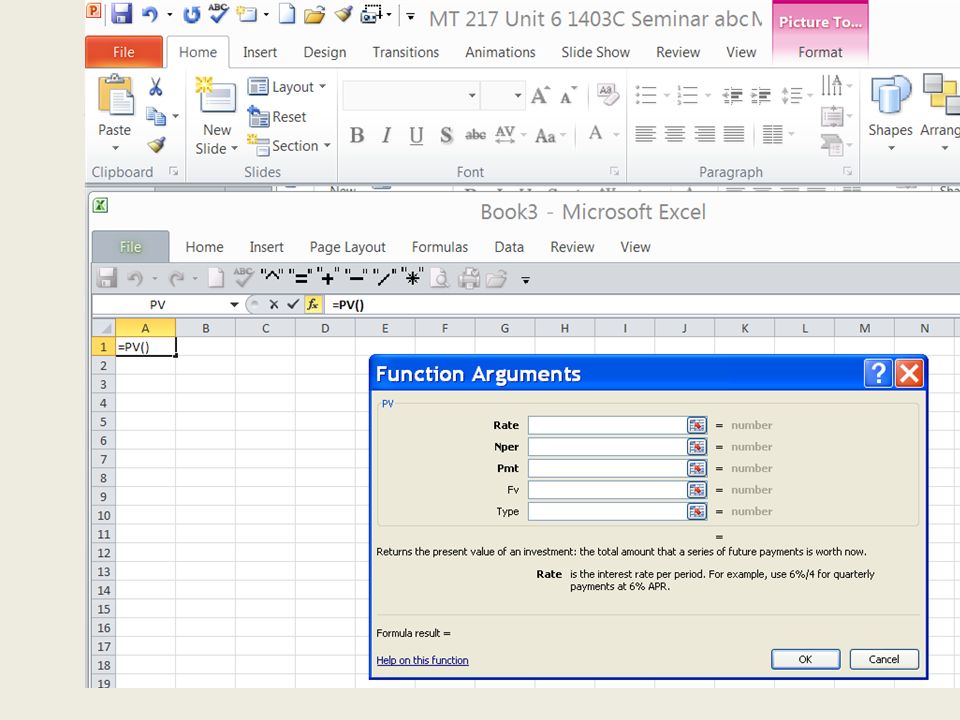This screenshot has height=720, width=960.
Task: Click PowerPoint Open folder icon
Action: (314, 14)
